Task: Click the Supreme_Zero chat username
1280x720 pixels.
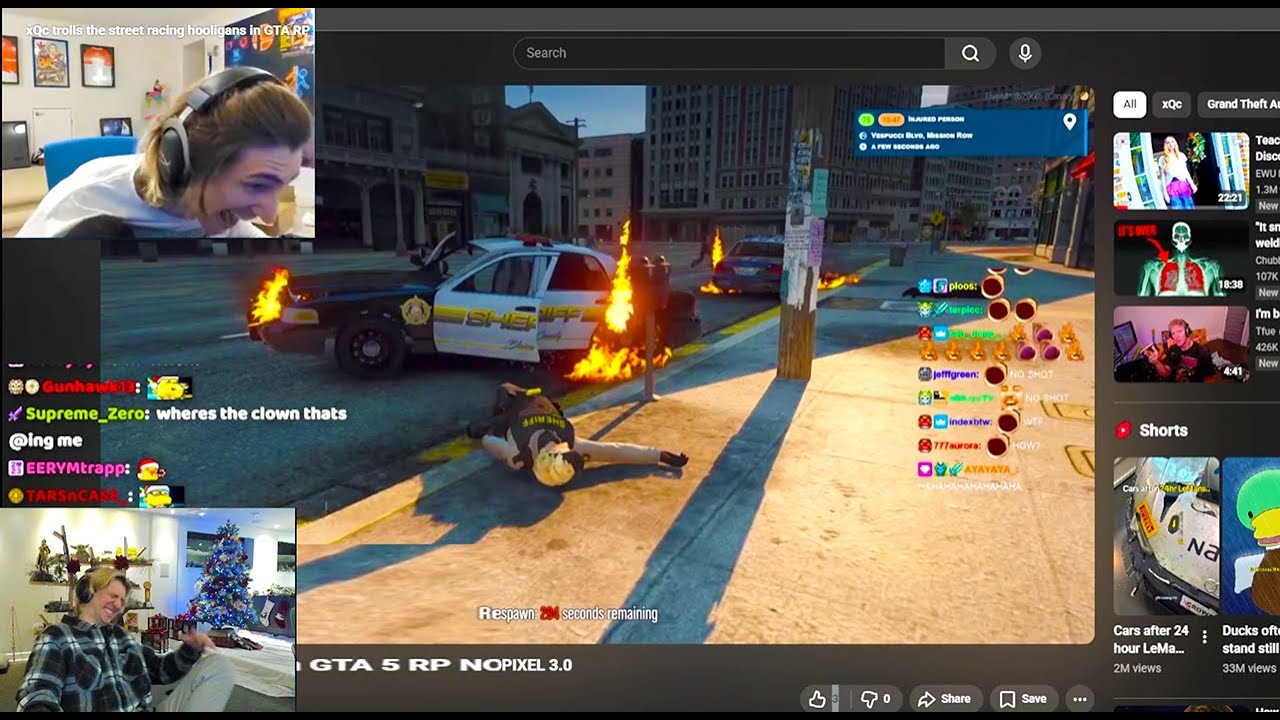Action: [86, 414]
